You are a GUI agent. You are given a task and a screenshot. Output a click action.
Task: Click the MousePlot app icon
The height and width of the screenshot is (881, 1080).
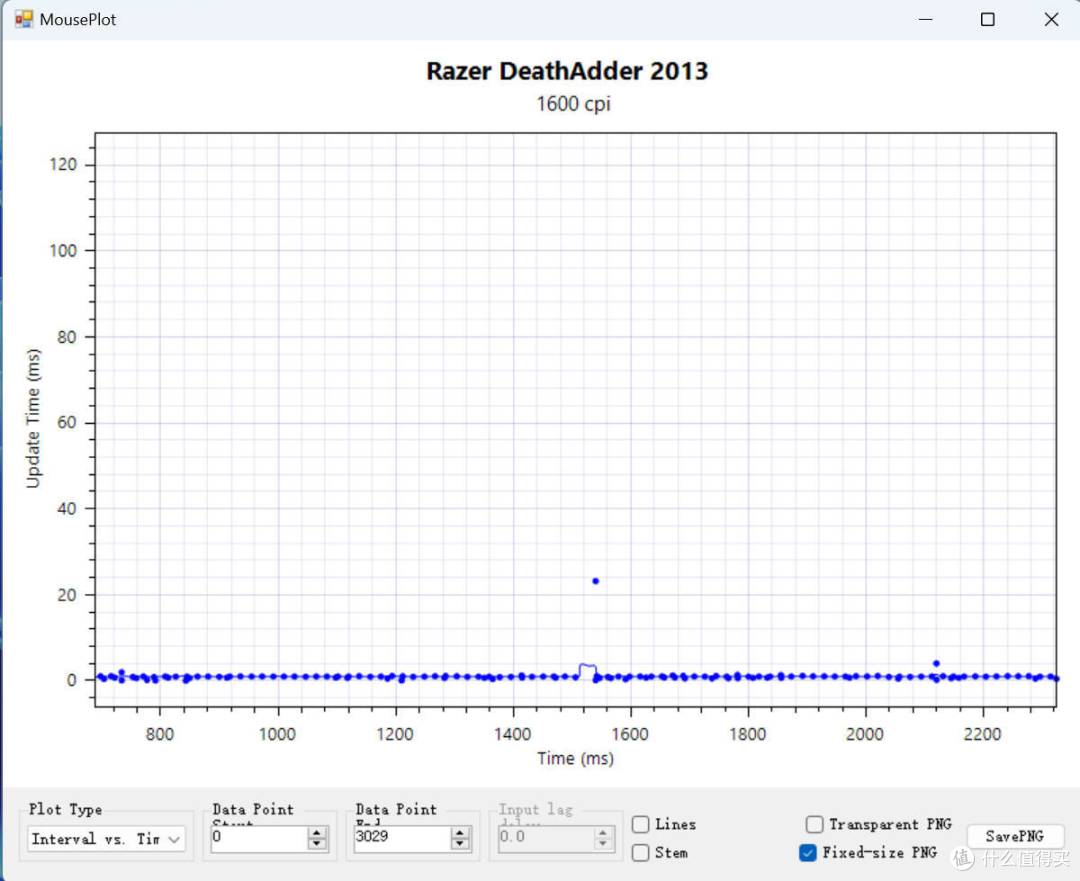coord(23,19)
